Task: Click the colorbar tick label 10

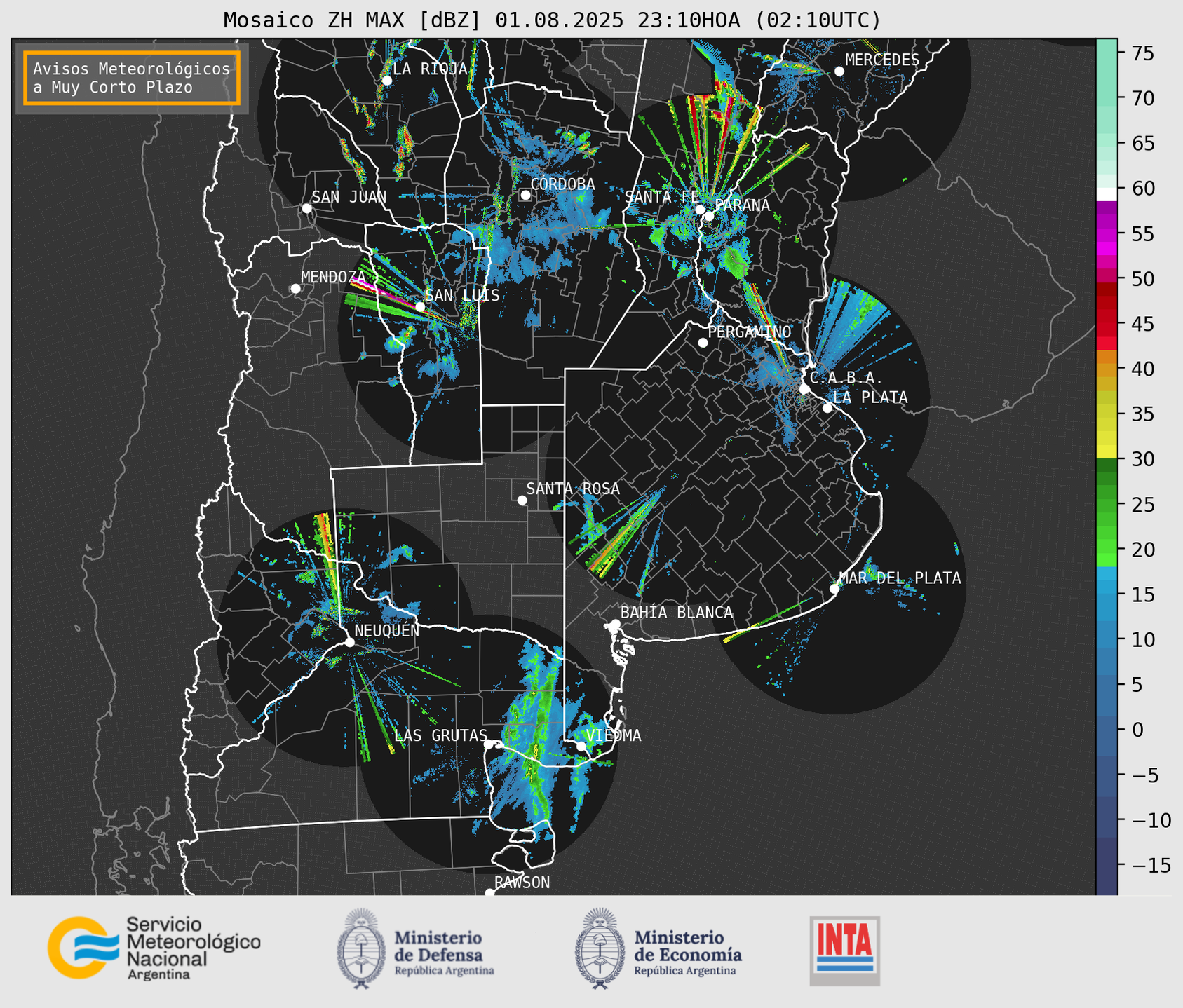Action: (x=1142, y=640)
